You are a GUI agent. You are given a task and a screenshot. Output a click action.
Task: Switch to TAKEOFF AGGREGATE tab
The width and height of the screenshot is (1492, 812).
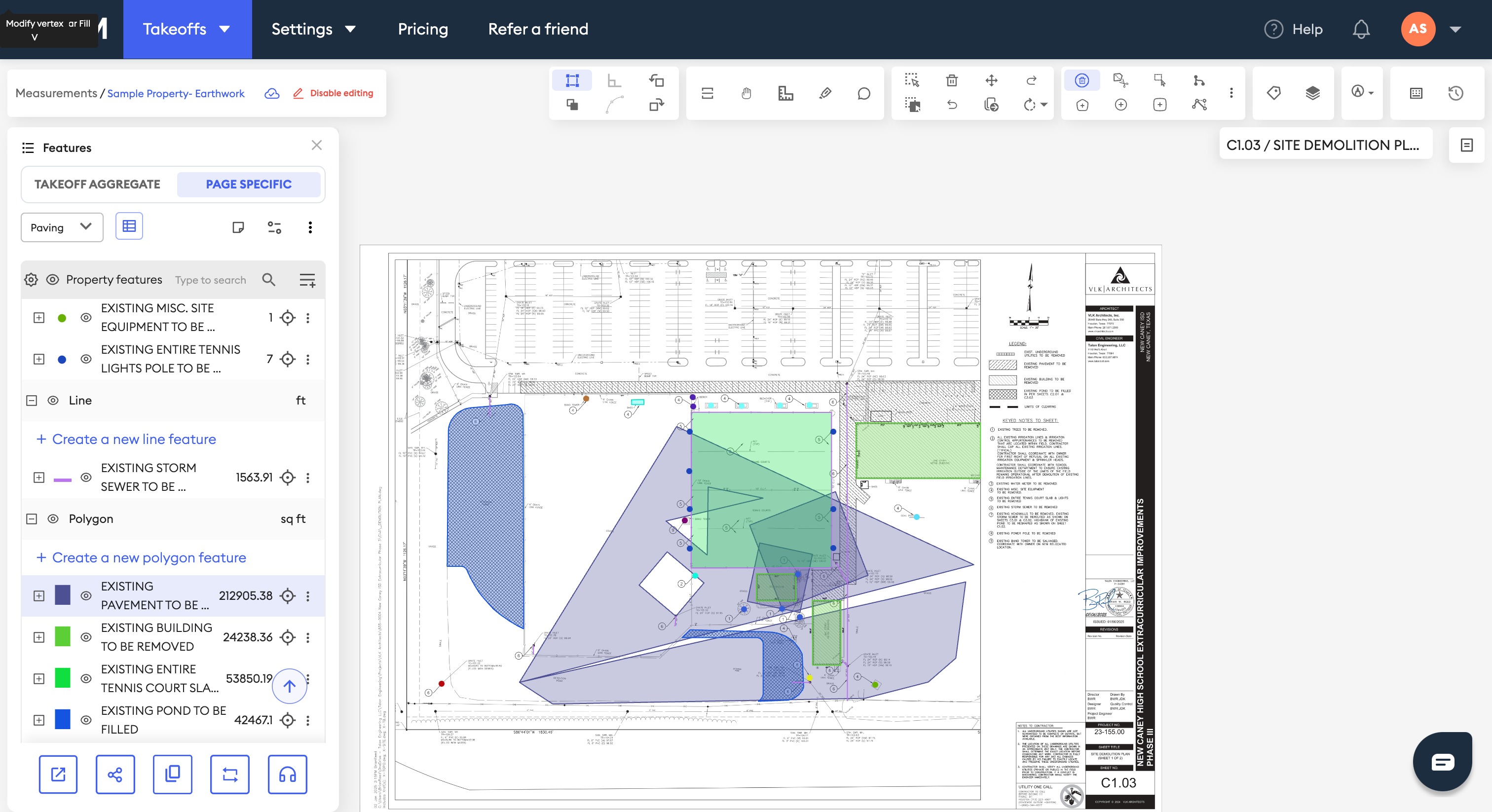tap(97, 184)
